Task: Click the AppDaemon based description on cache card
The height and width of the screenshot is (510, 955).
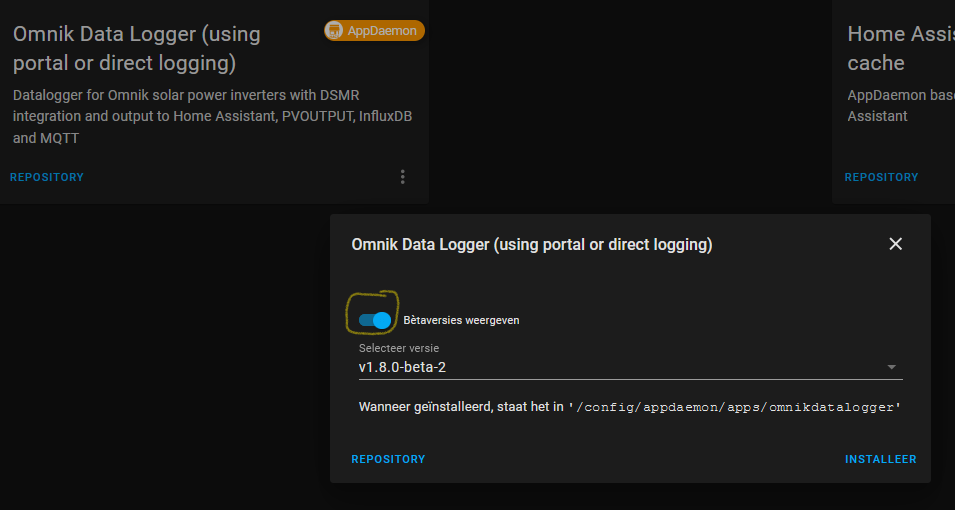Action: (900, 105)
